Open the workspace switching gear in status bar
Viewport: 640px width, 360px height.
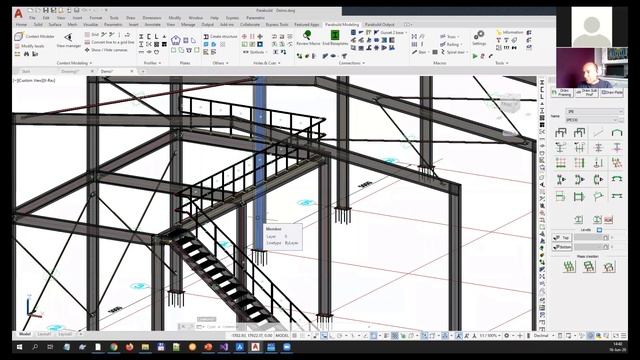coord(507,336)
